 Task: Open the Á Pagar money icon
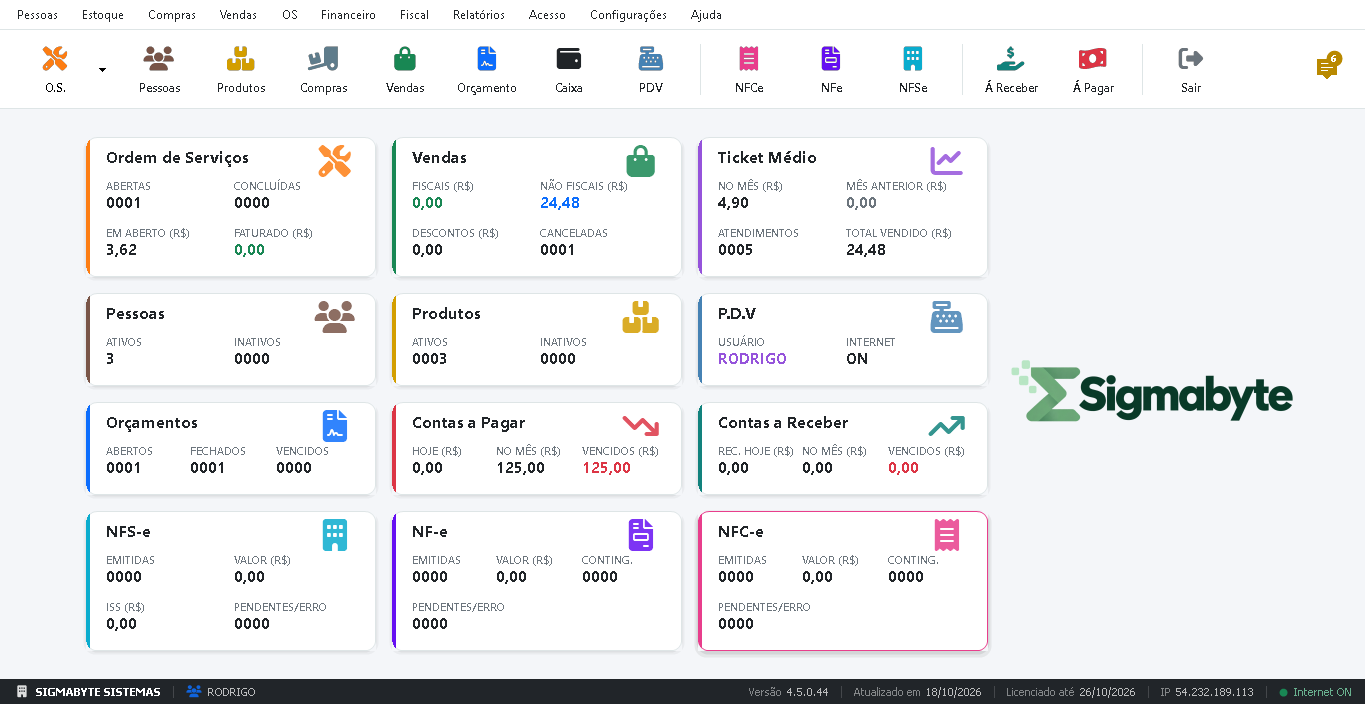(1093, 59)
